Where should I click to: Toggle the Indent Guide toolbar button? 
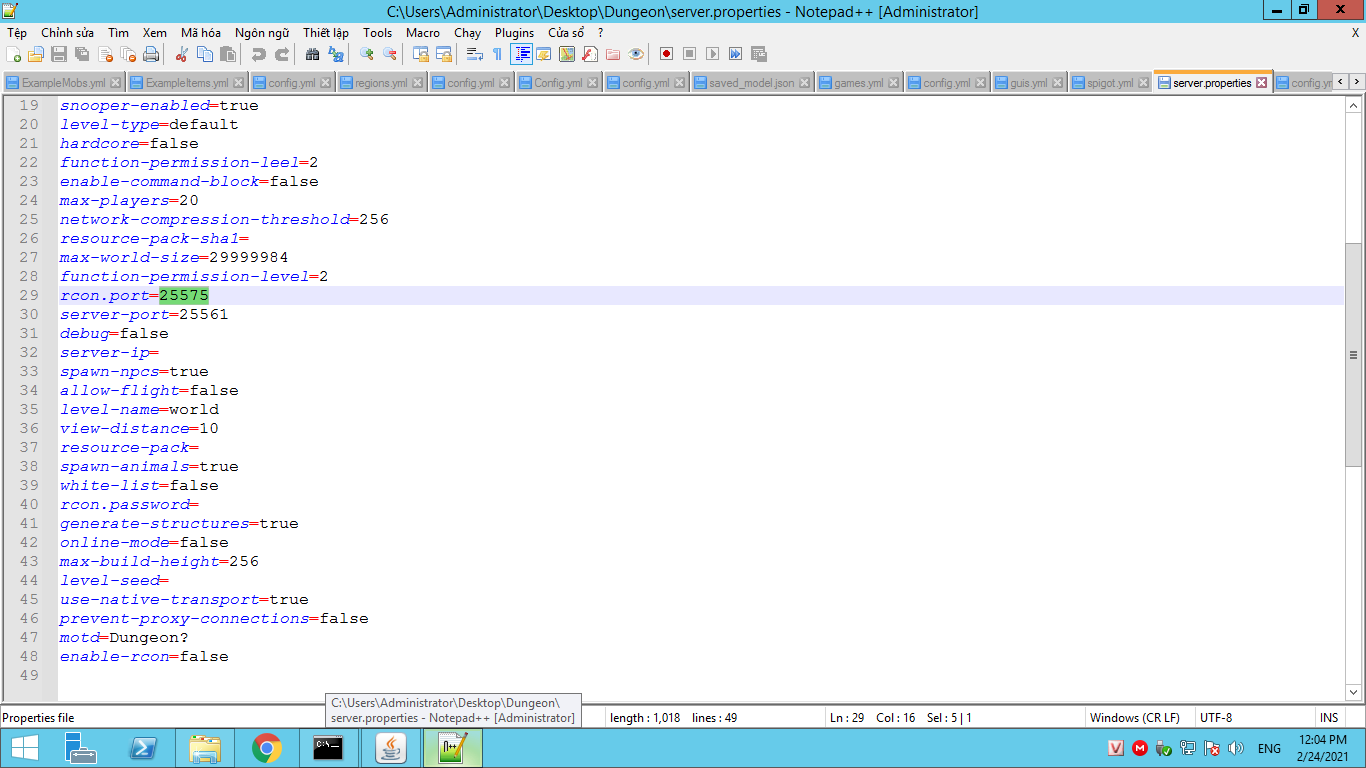521,54
